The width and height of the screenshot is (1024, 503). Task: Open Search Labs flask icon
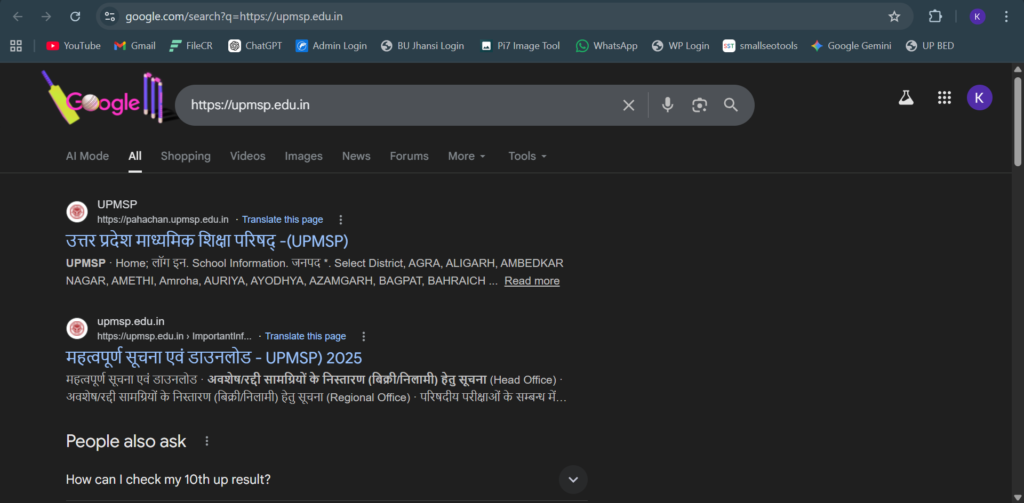[905, 98]
